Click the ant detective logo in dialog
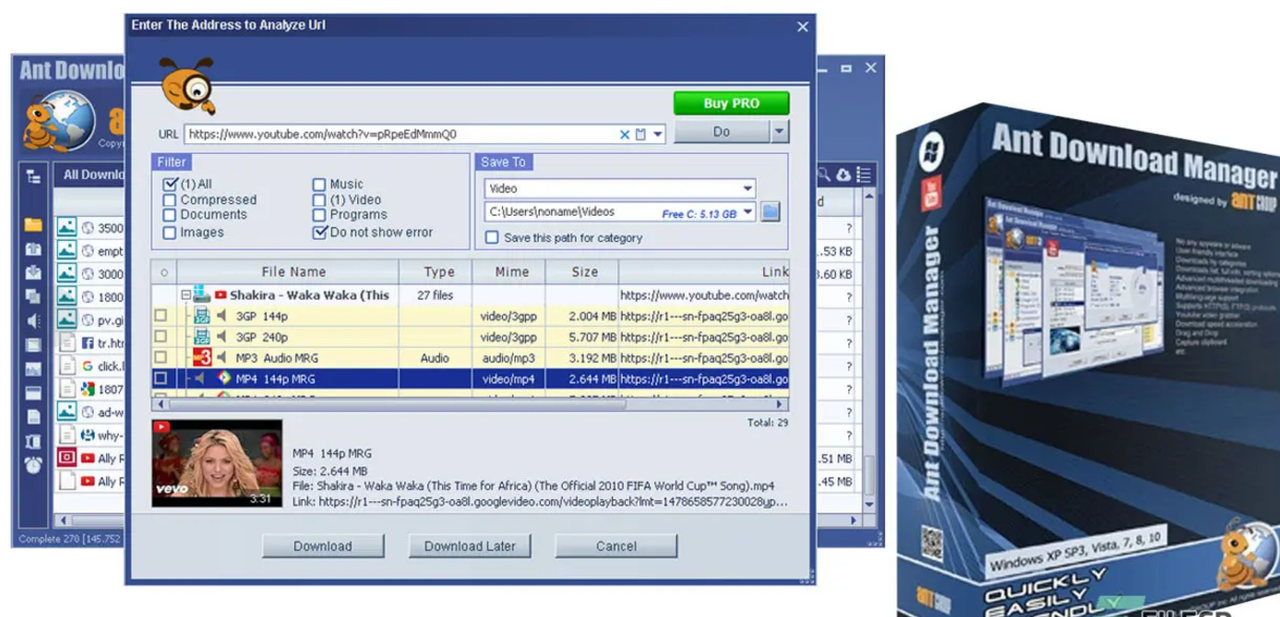This screenshot has height=617, width=1280. 189,88
